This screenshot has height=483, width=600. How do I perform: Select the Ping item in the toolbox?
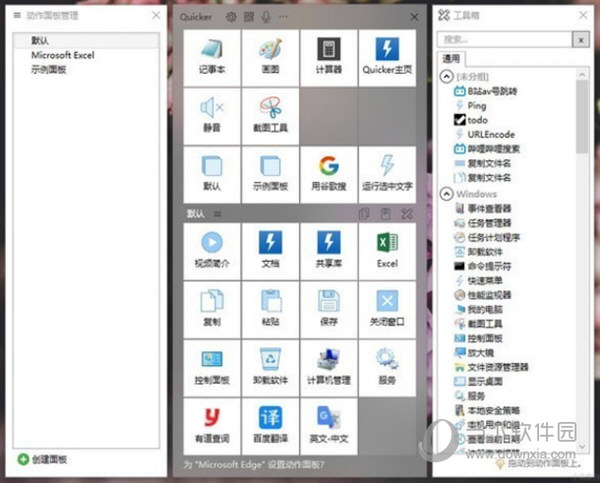470,106
